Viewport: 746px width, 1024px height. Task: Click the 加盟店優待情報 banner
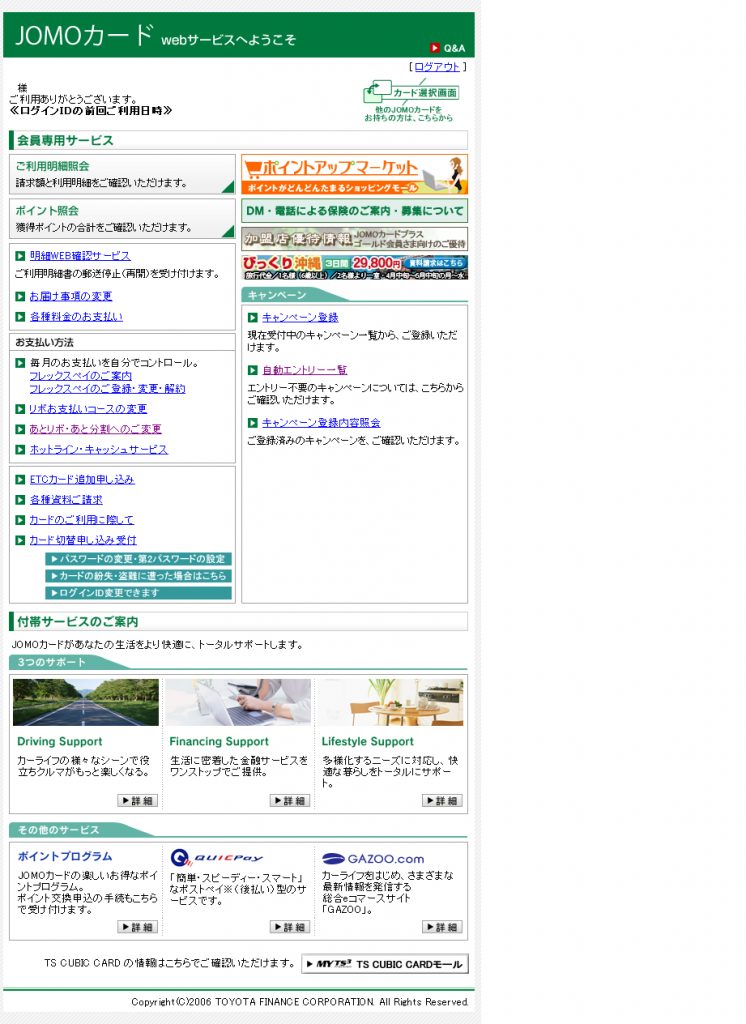354,239
